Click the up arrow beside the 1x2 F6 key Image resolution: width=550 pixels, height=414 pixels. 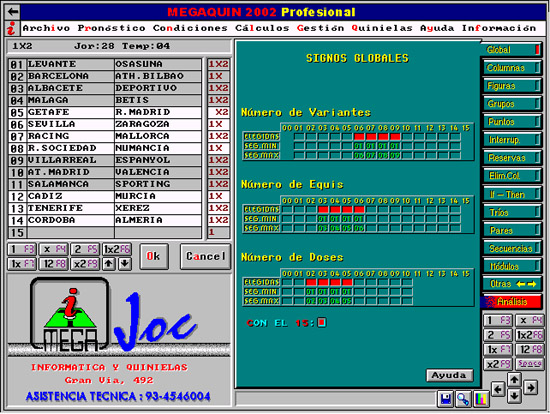(x=109, y=264)
